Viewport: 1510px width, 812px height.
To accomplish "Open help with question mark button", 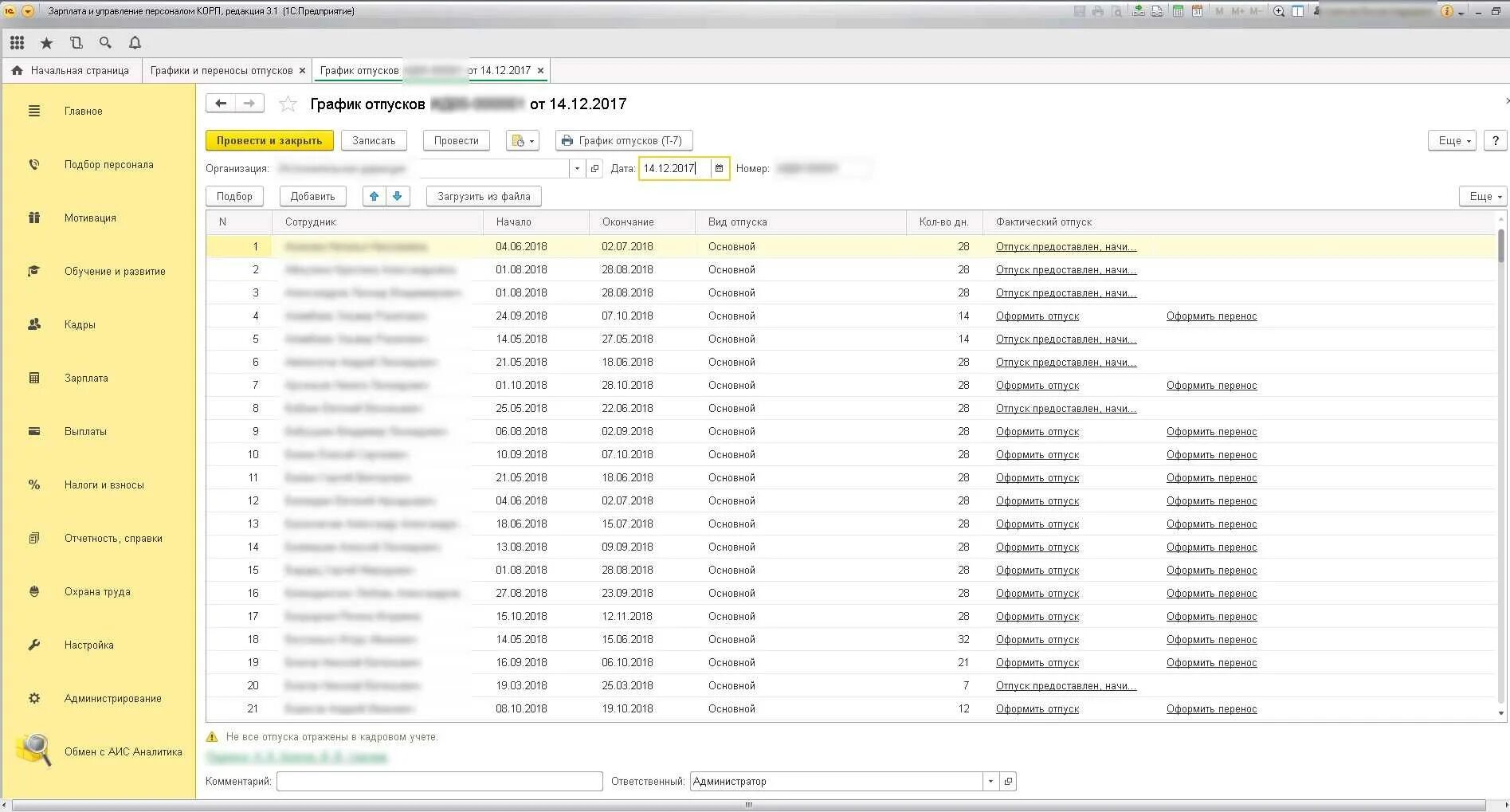I will click(1495, 140).
